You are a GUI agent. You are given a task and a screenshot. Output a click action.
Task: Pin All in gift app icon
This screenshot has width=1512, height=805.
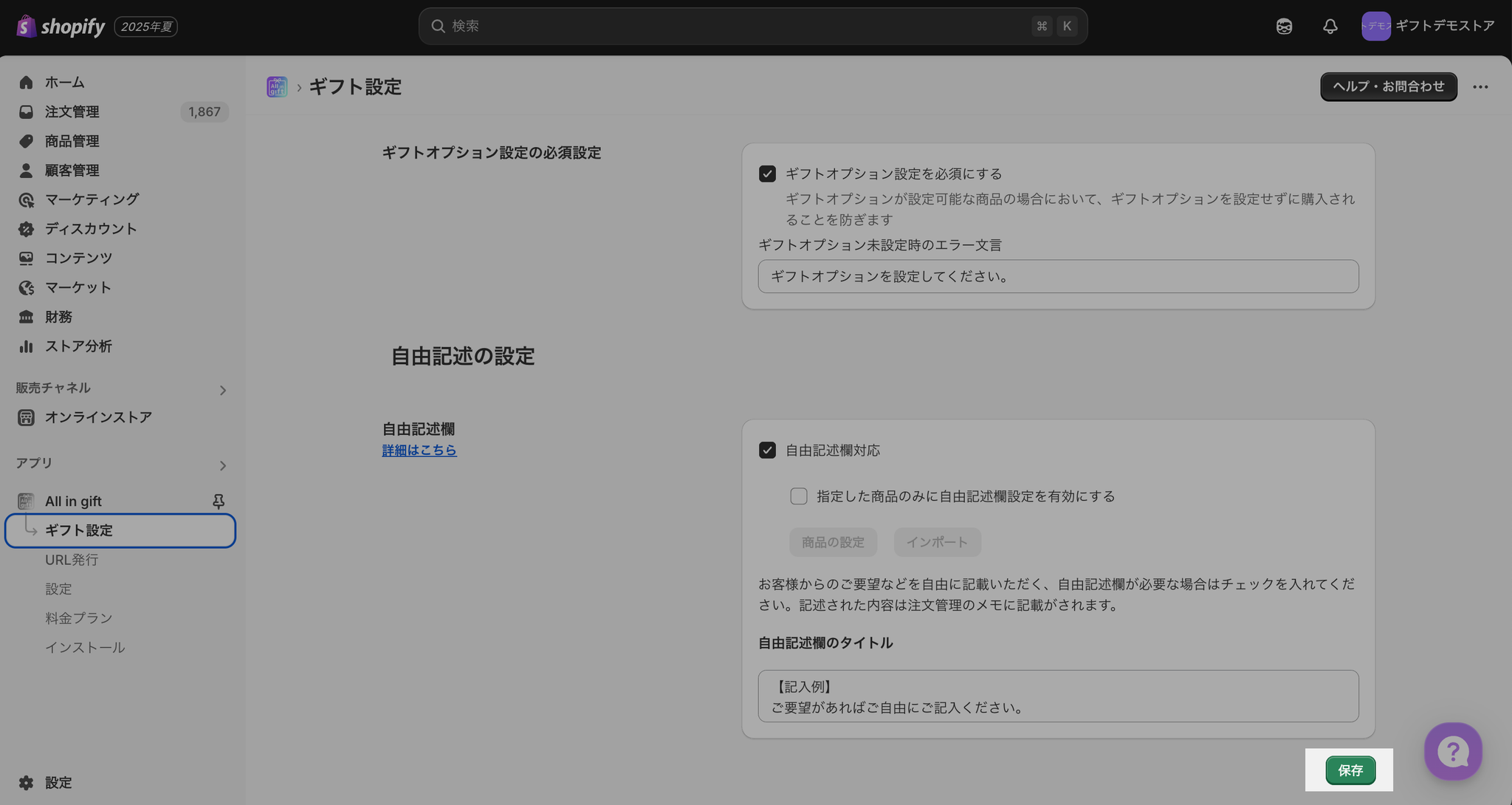pyautogui.click(x=219, y=501)
